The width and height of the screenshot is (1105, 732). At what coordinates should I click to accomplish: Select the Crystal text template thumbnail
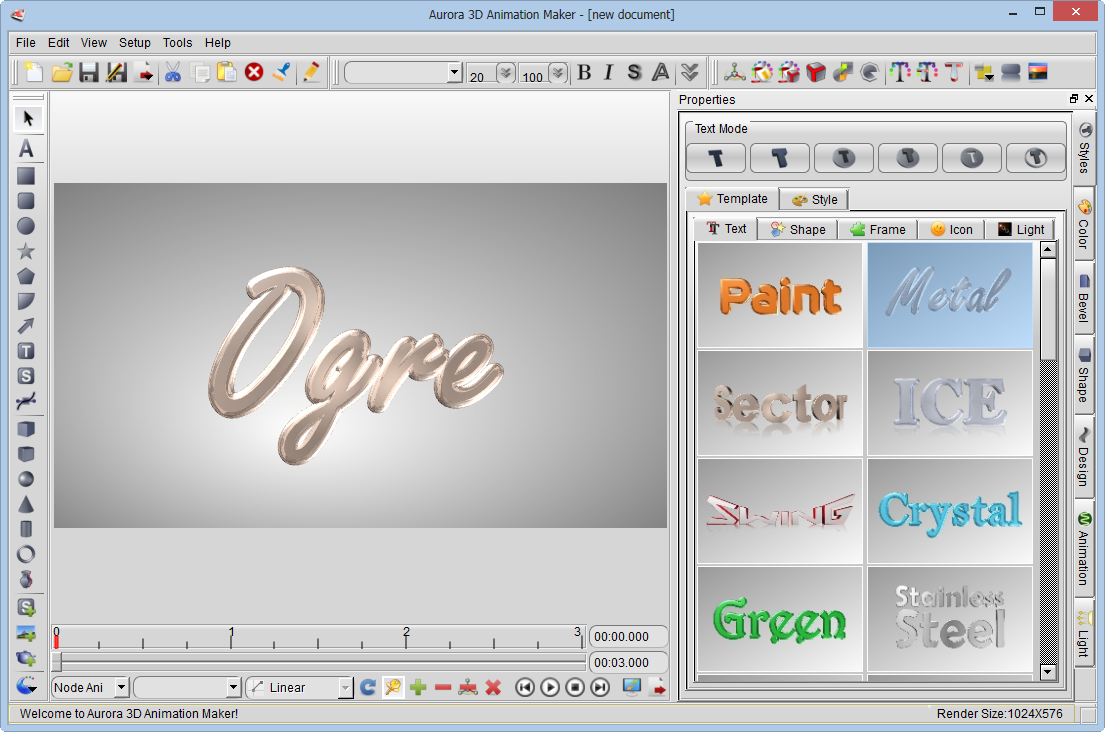tap(949, 511)
